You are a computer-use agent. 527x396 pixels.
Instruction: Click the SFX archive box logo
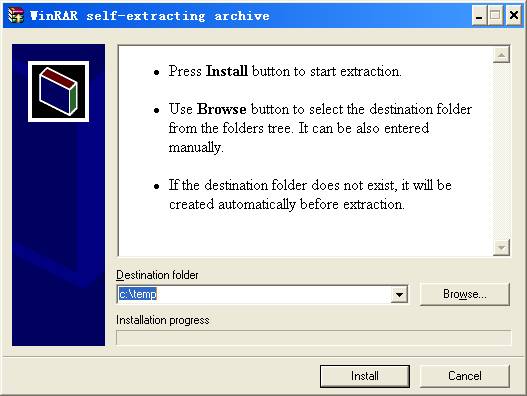point(58,91)
